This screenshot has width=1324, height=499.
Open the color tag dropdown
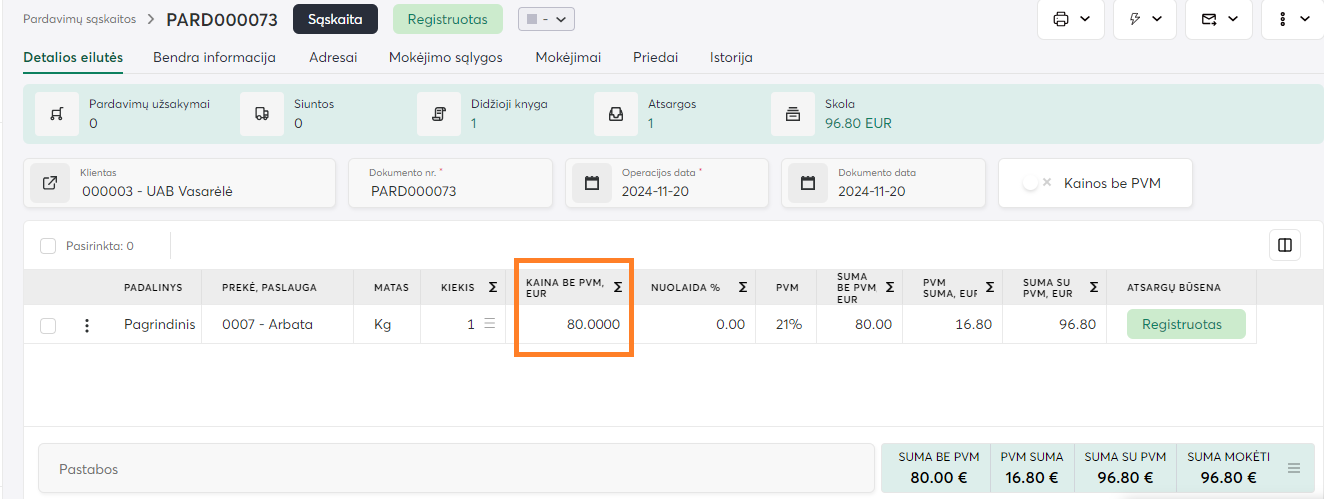pos(546,19)
